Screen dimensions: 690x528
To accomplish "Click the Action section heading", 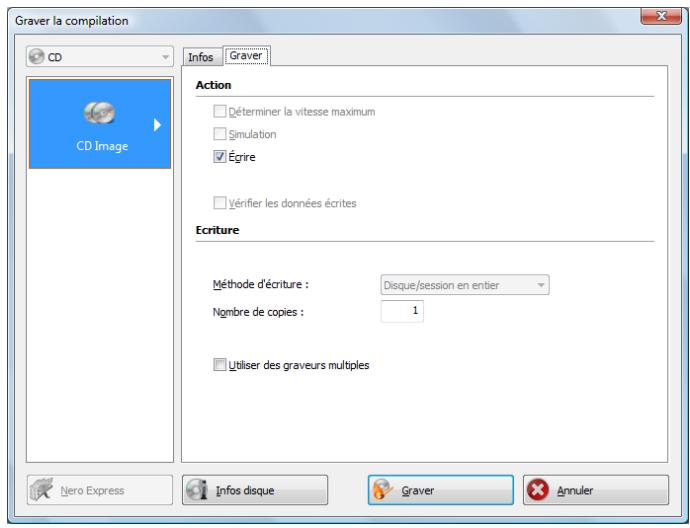I will [x=213, y=85].
